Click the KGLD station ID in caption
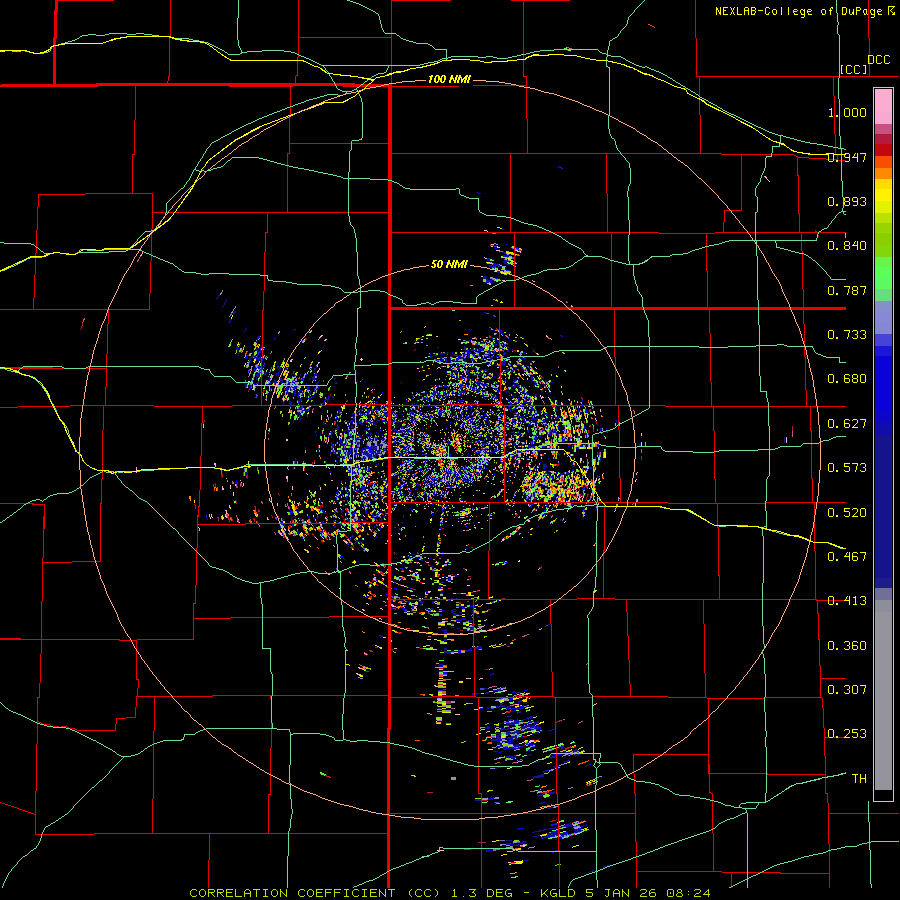The height and width of the screenshot is (900, 900). (557, 893)
